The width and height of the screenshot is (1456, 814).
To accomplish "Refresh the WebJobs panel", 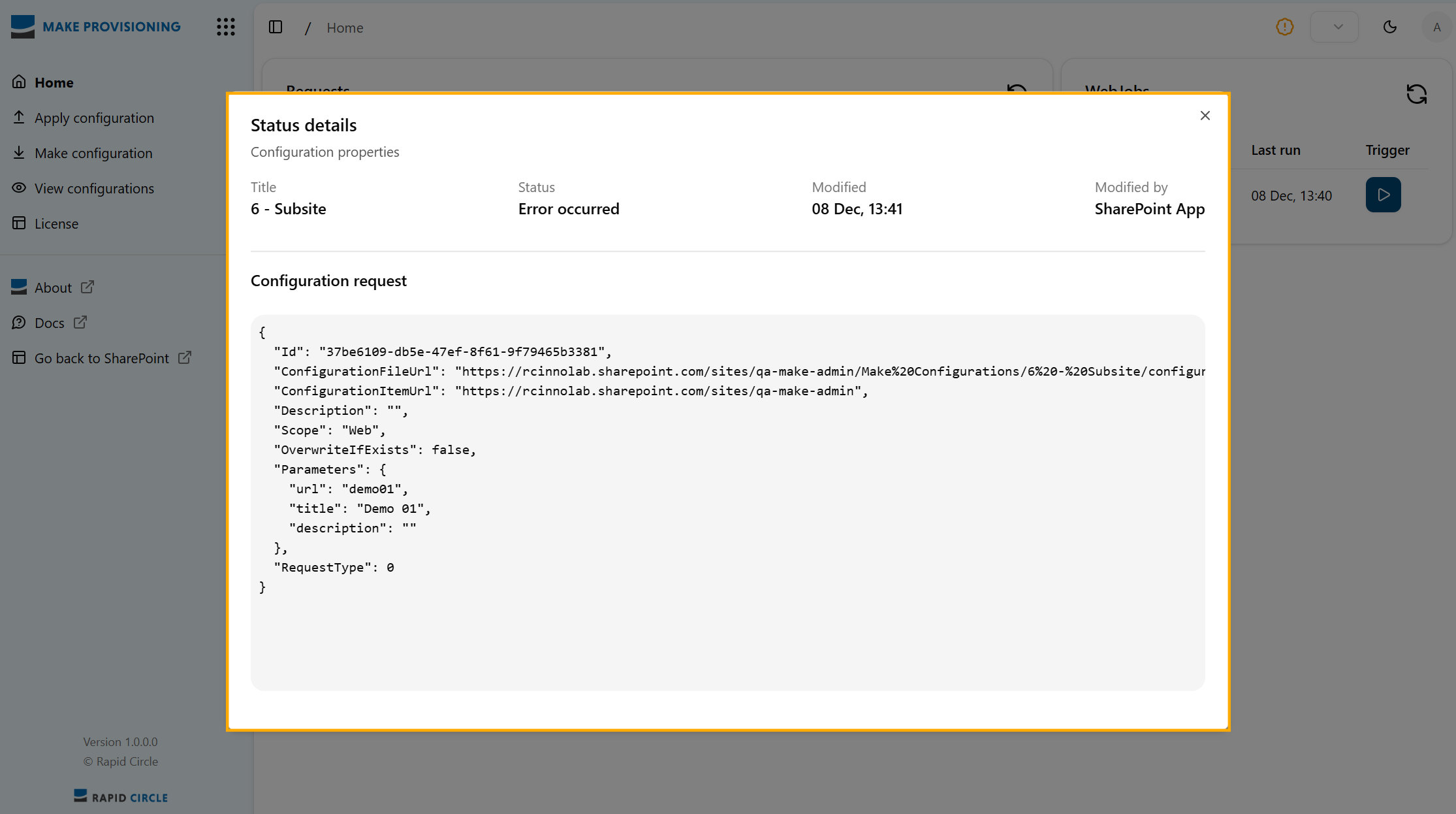I will click(x=1416, y=94).
